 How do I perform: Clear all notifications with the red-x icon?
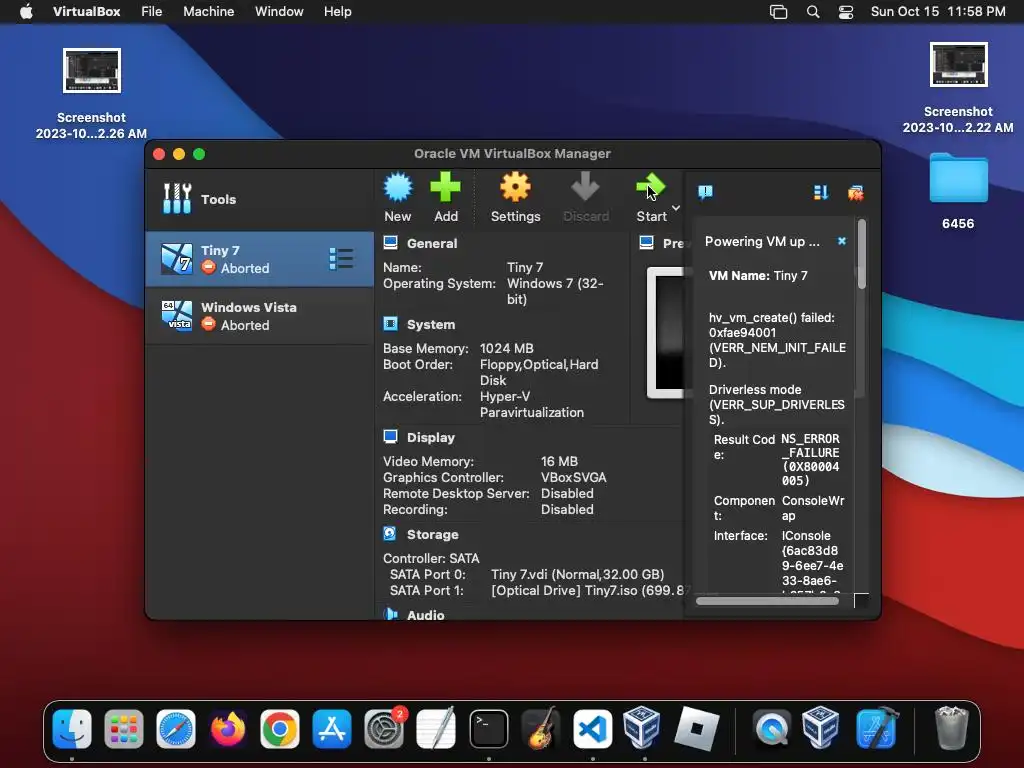856,193
